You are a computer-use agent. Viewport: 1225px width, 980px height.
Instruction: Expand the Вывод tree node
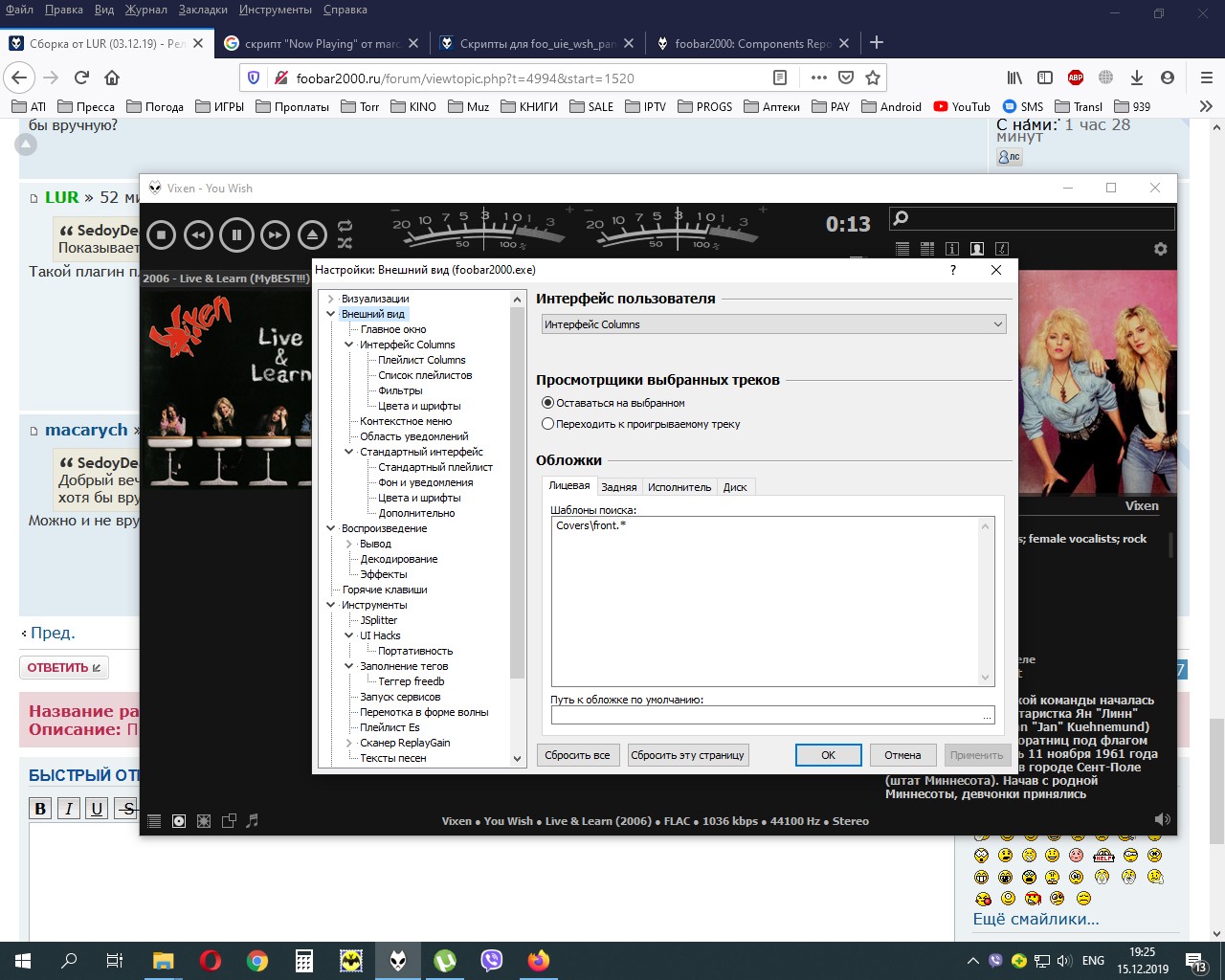pyautogui.click(x=349, y=544)
